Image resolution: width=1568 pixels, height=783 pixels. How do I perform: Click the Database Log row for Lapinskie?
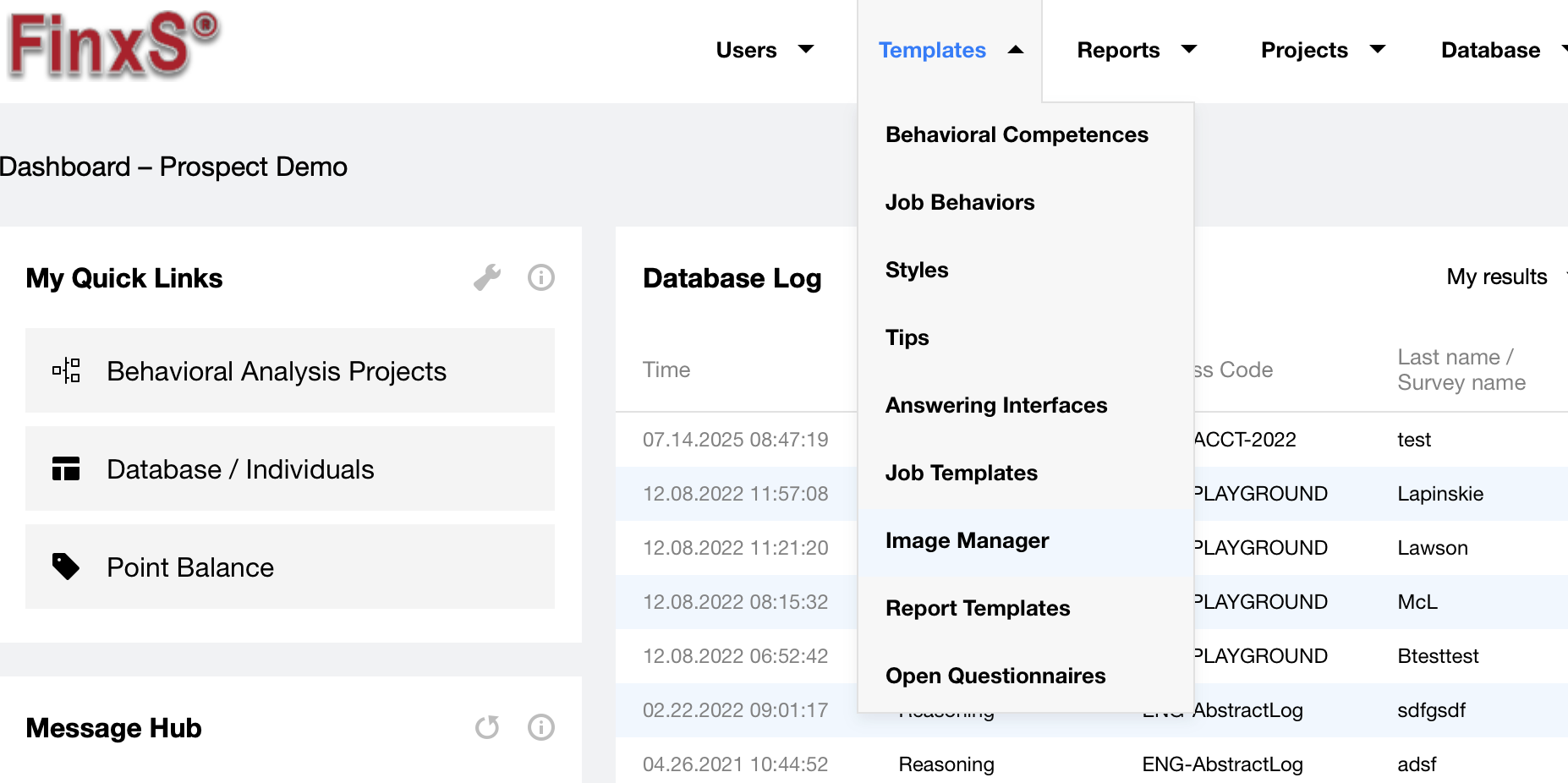(x=1439, y=493)
